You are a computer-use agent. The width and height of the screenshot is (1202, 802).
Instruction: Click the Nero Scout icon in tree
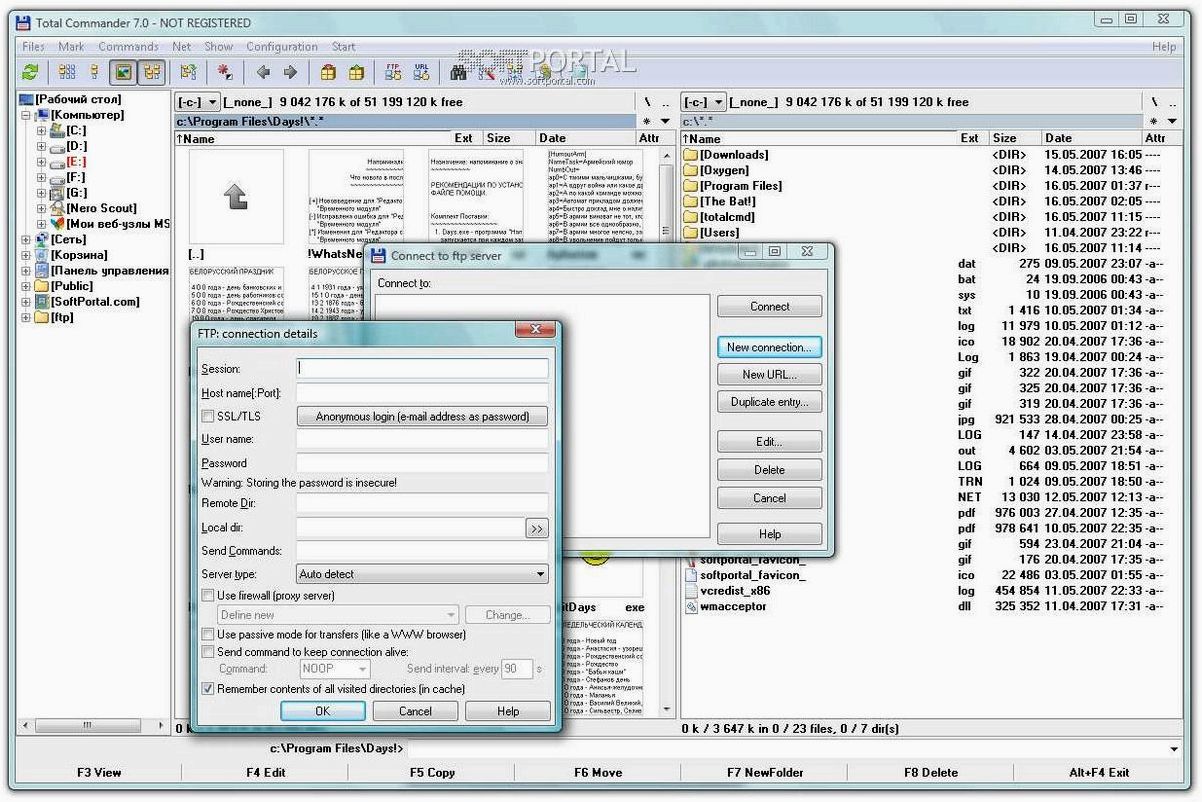click(x=56, y=208)
